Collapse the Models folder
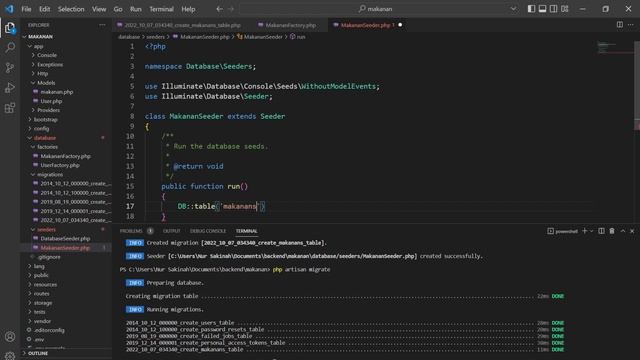The height and width of the screenshot is (360, 640). click(x=67, y=83)
